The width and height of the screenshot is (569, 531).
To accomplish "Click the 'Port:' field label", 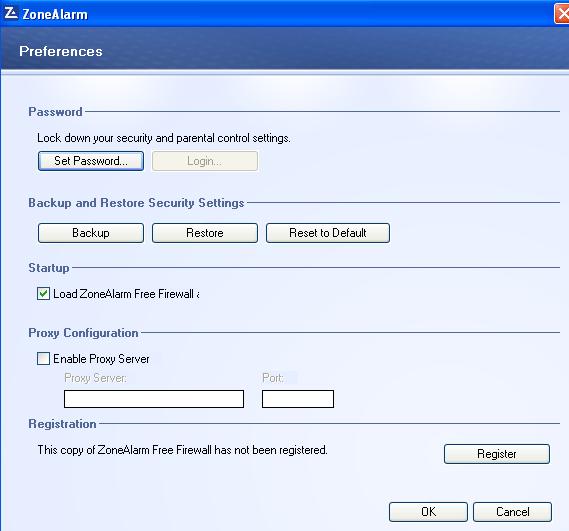I will point(273,378).
